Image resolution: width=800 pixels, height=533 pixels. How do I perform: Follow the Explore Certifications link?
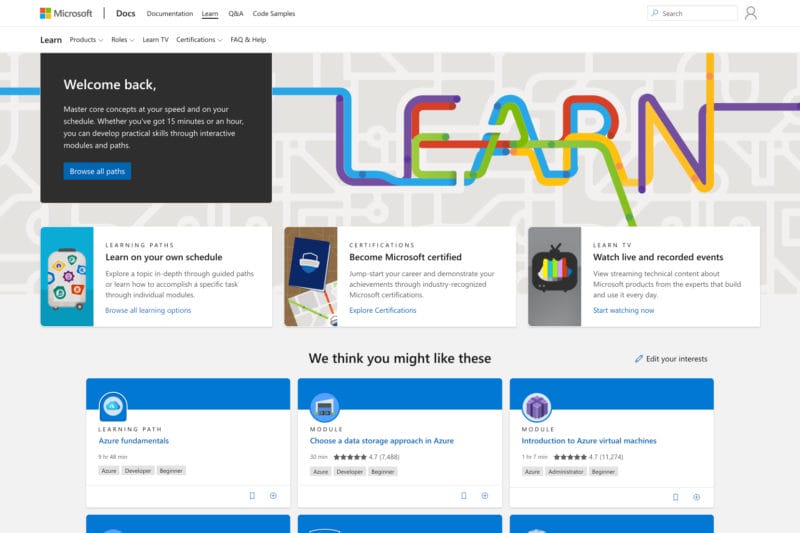tap(382, 310)
